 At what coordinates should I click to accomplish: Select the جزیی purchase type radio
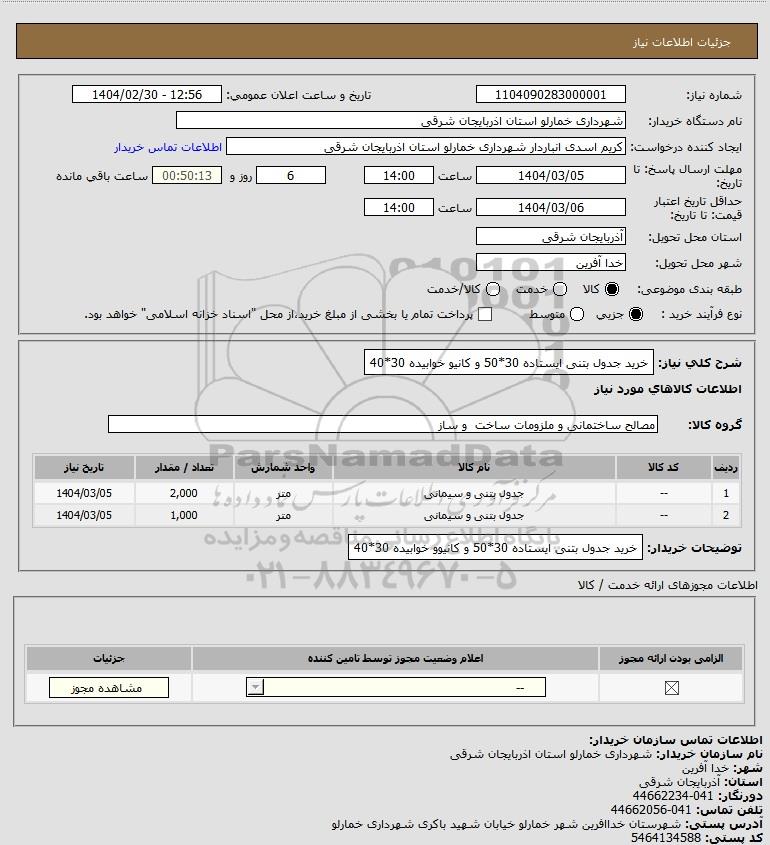pos(636,314)
